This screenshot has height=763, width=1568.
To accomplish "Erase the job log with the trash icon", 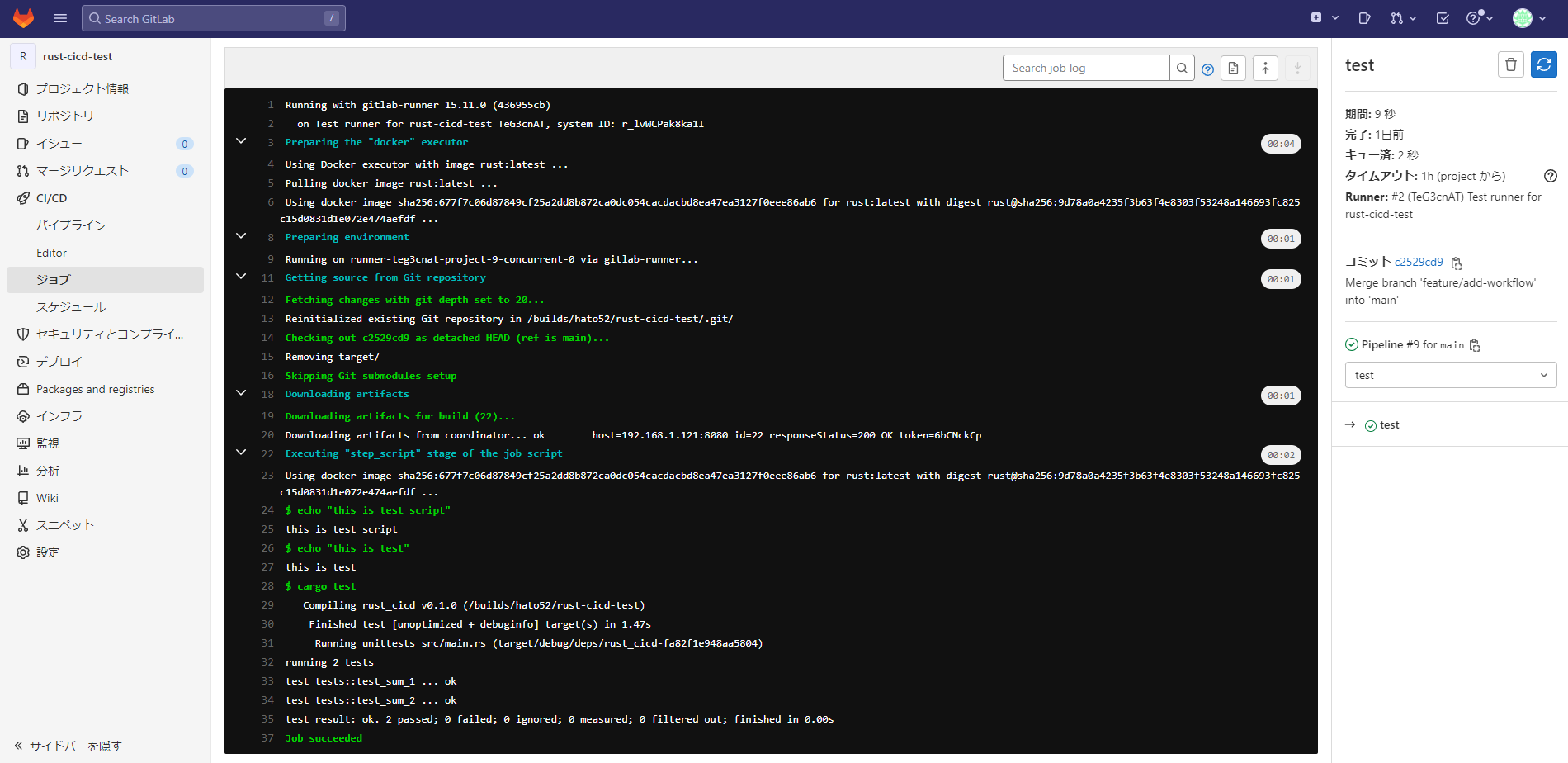I will [1511, 64].
